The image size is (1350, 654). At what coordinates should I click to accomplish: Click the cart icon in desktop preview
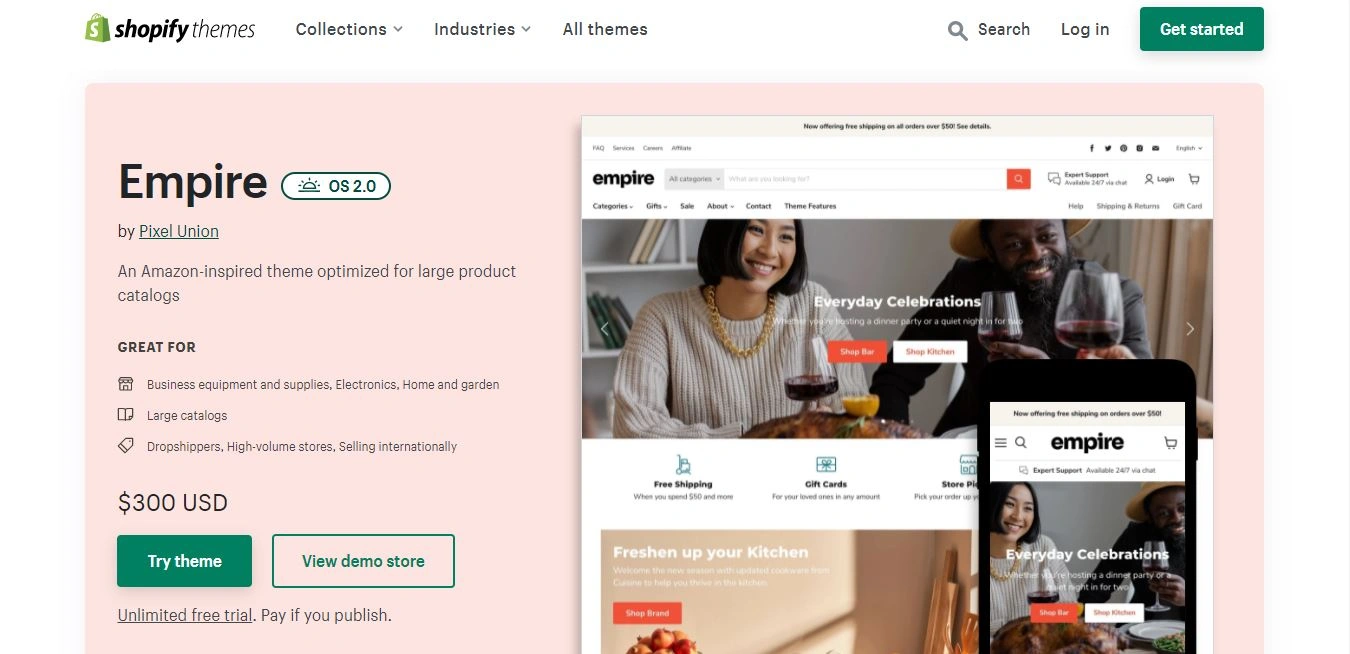[1194, 179]
